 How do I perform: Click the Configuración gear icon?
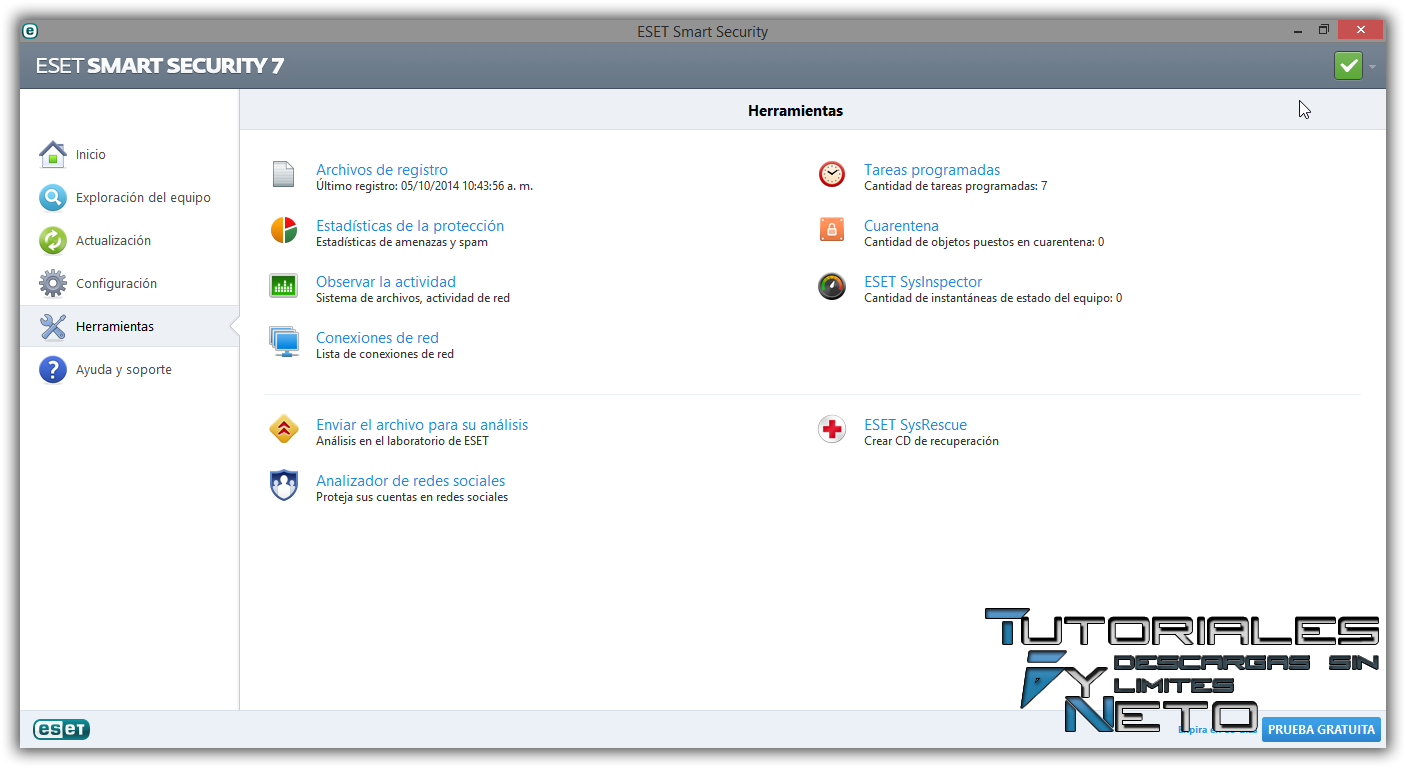pos(53,283)
